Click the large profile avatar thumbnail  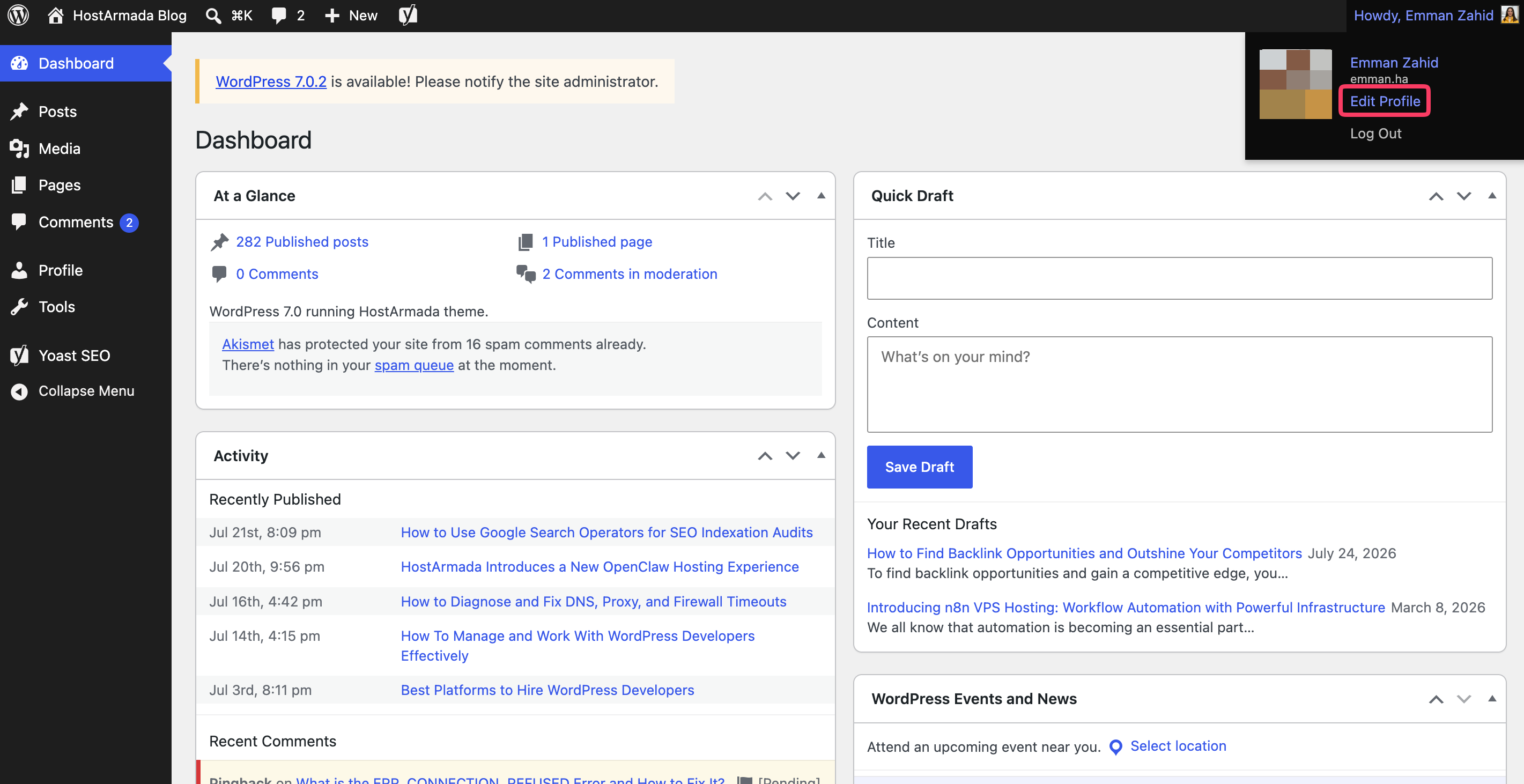(1296, 84)
